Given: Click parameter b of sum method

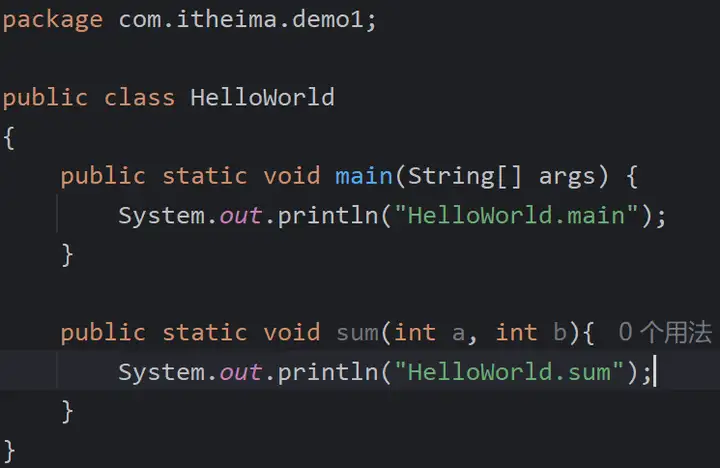Looking at the screenshot, I should point(559,332).
